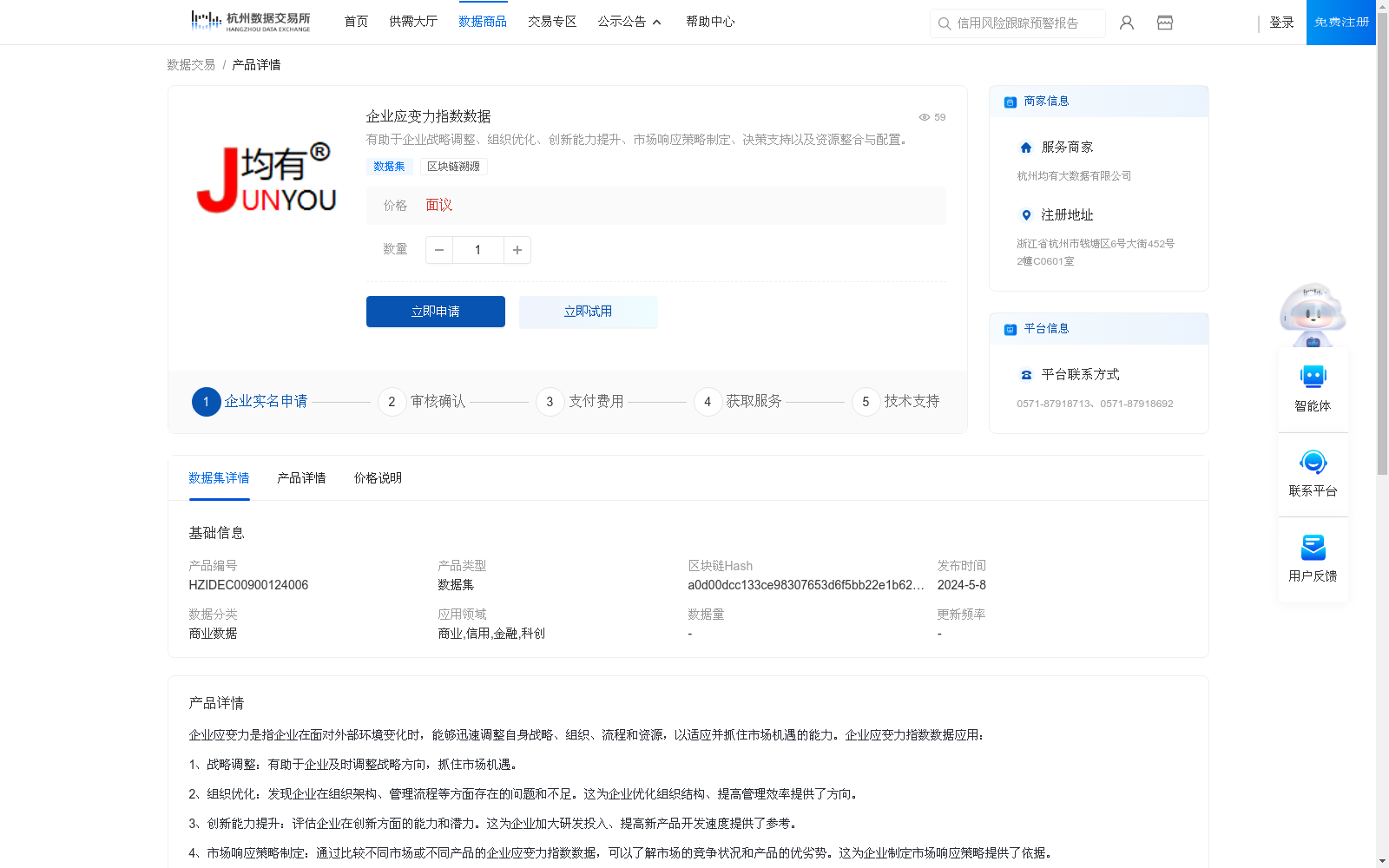Viewport: 1389px width, 868px height.
Task: Click the search magnifier icon
Action: point(945,23)
